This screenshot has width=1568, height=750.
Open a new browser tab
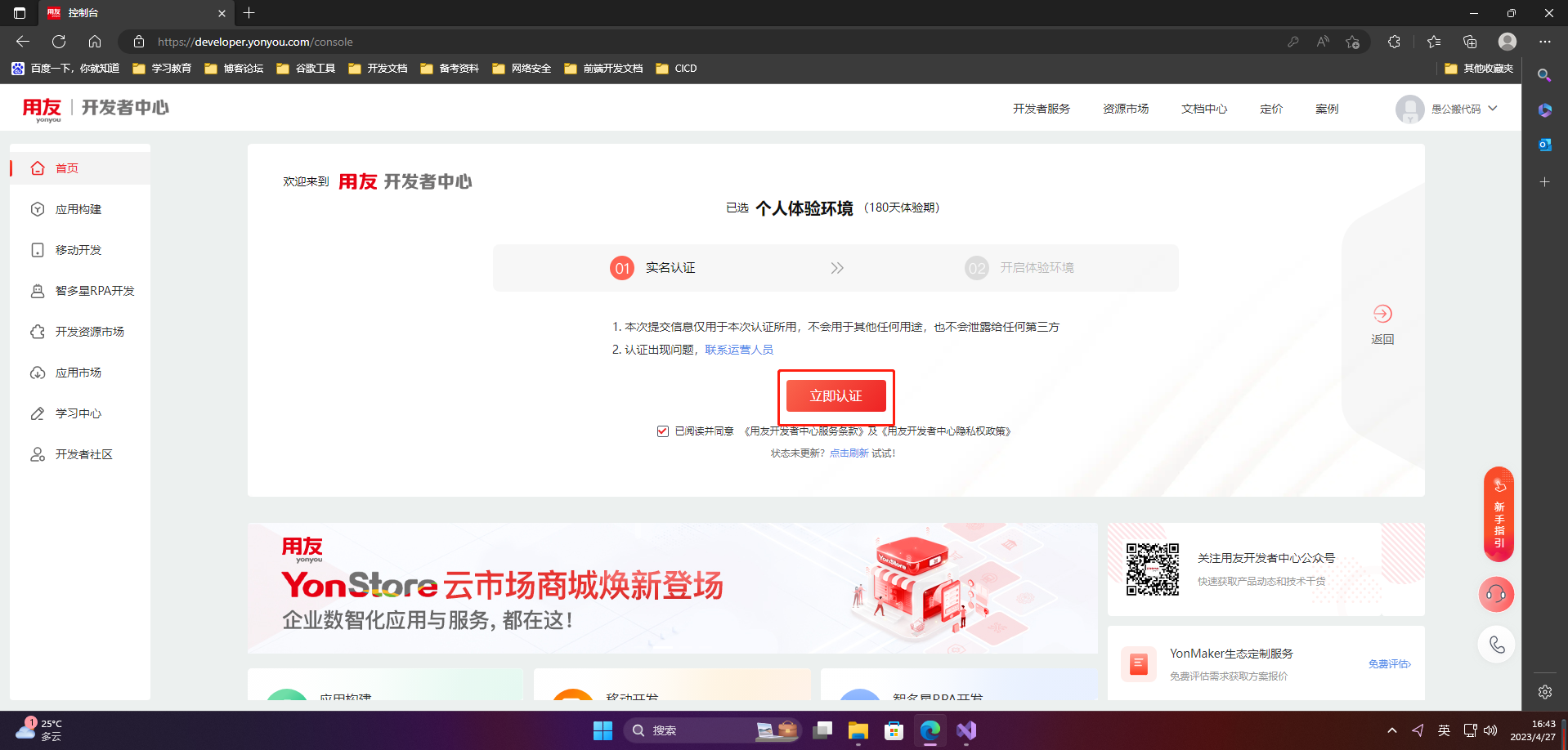[249, 13]
